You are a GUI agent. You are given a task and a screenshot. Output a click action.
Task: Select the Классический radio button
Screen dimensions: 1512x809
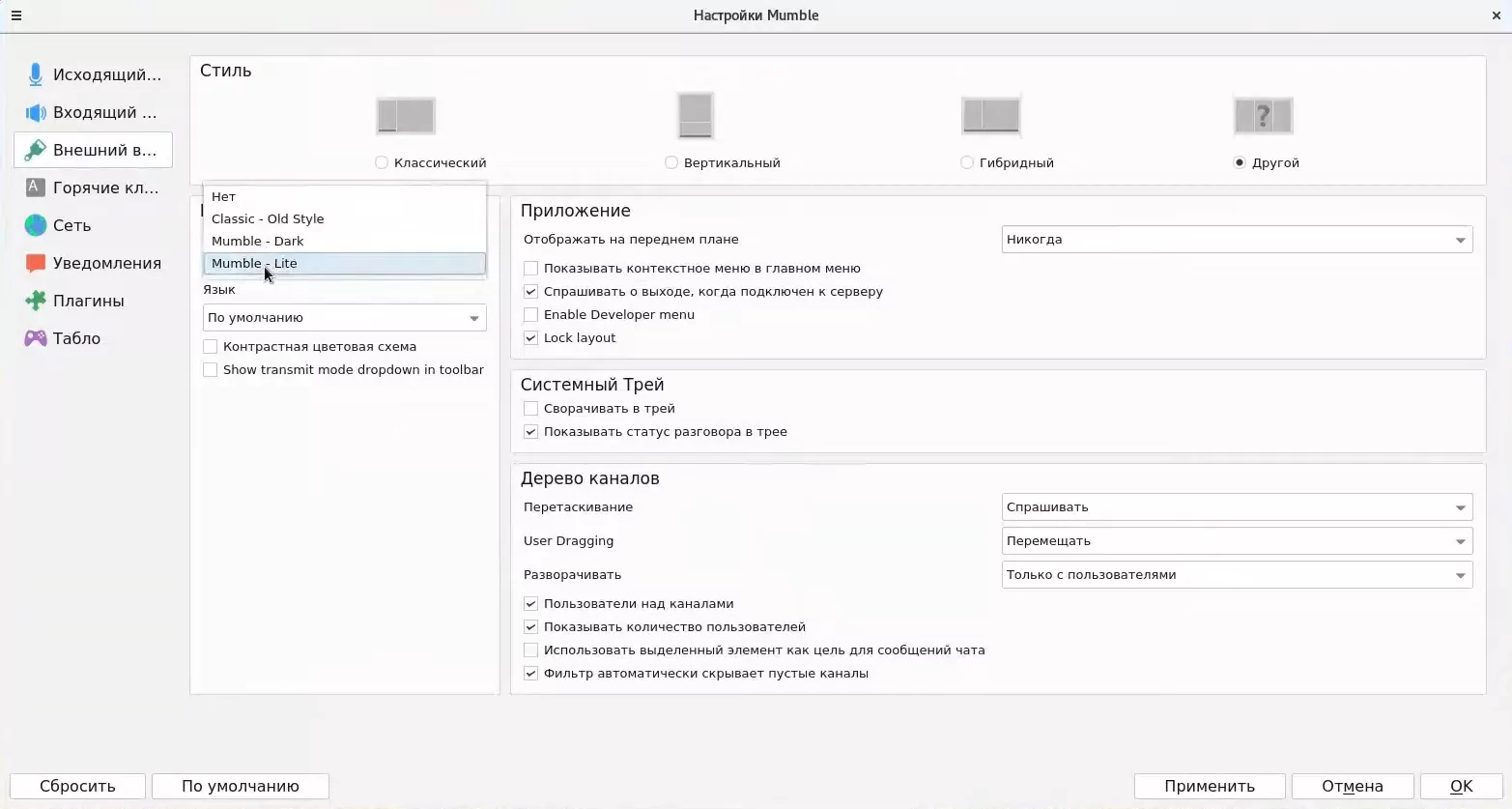(382, 162)
